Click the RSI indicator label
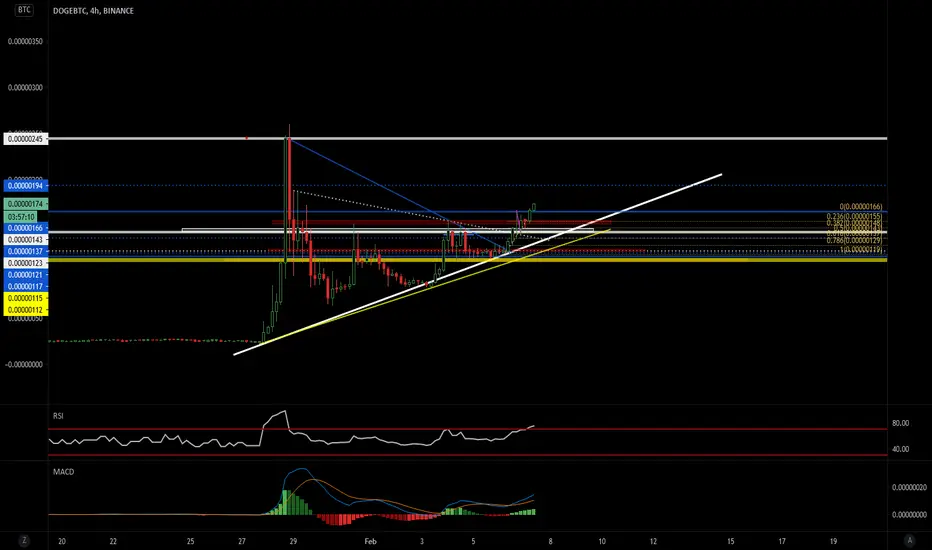Viewport: 932px width, 550px height. point(58,416)
